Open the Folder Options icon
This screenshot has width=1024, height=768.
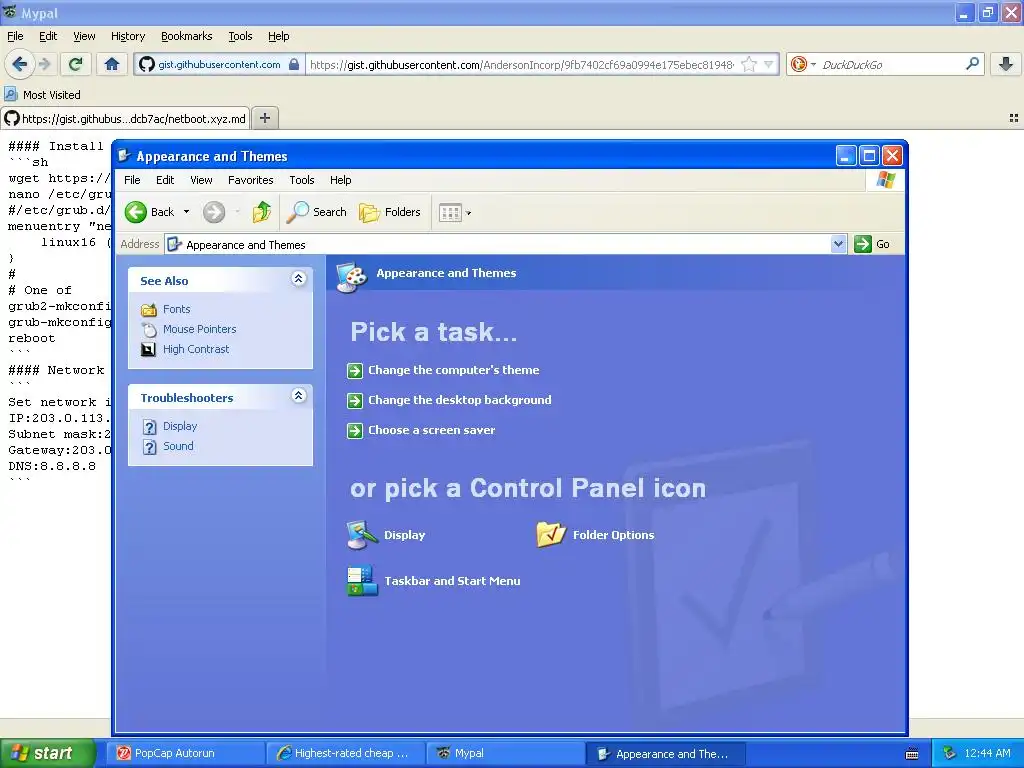point(551,535)
